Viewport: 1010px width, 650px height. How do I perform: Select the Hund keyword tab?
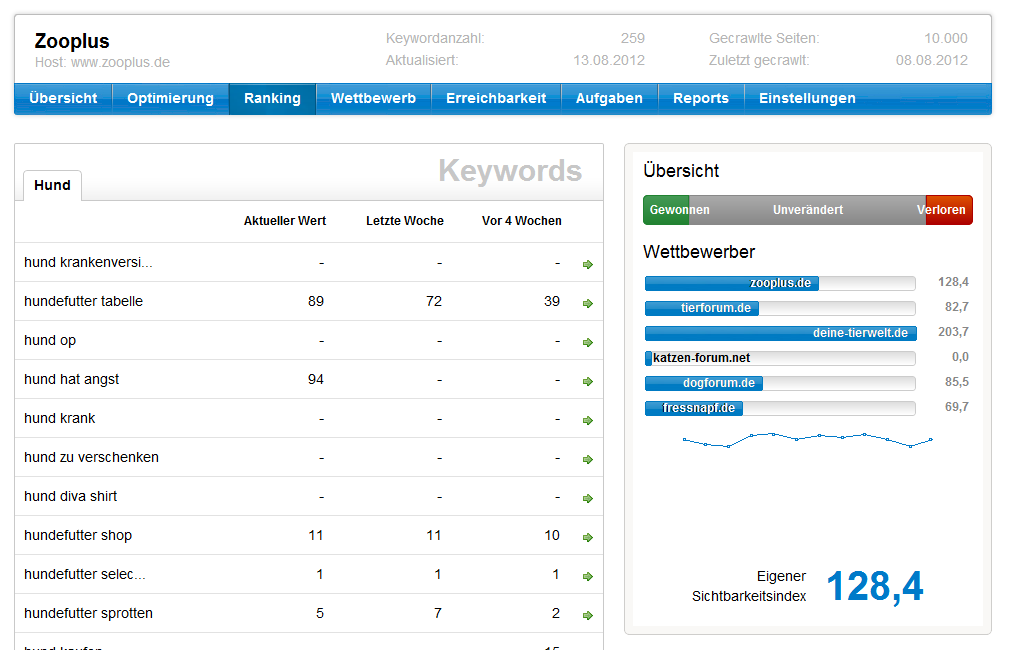click(x=52, y=185)
